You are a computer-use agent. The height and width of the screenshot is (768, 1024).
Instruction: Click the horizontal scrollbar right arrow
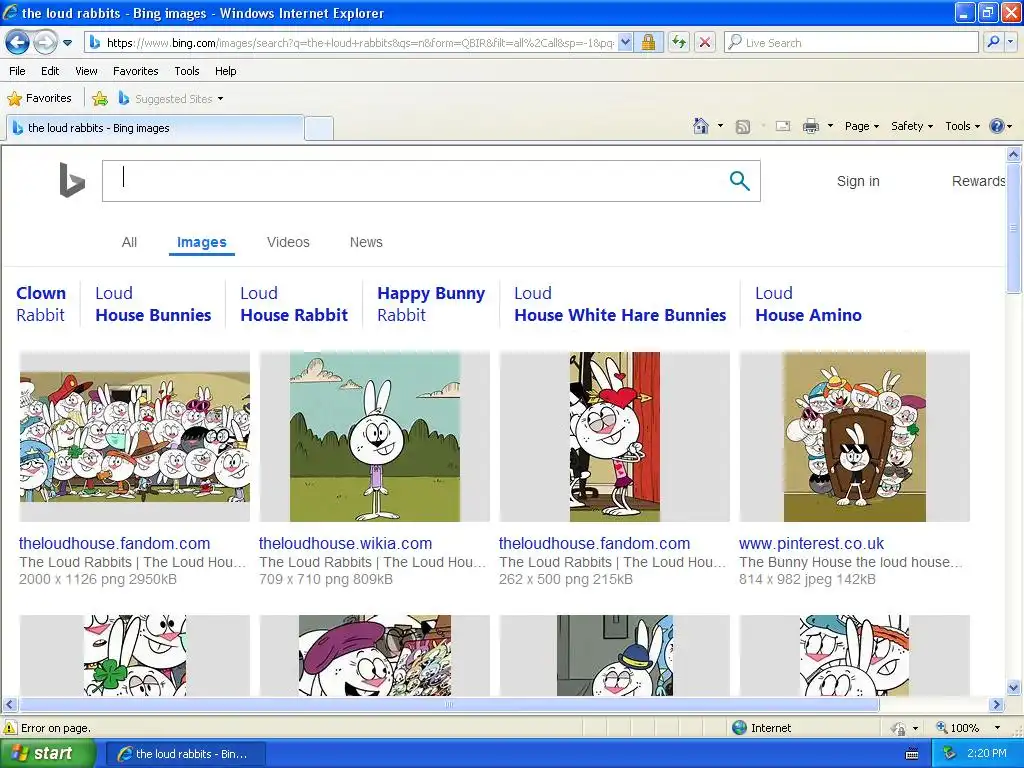[x=996, y=705]
